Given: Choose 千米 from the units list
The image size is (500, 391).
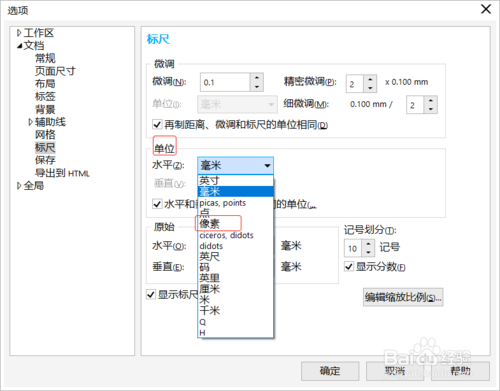Looking at the screenshot, I should click(236, 310).
